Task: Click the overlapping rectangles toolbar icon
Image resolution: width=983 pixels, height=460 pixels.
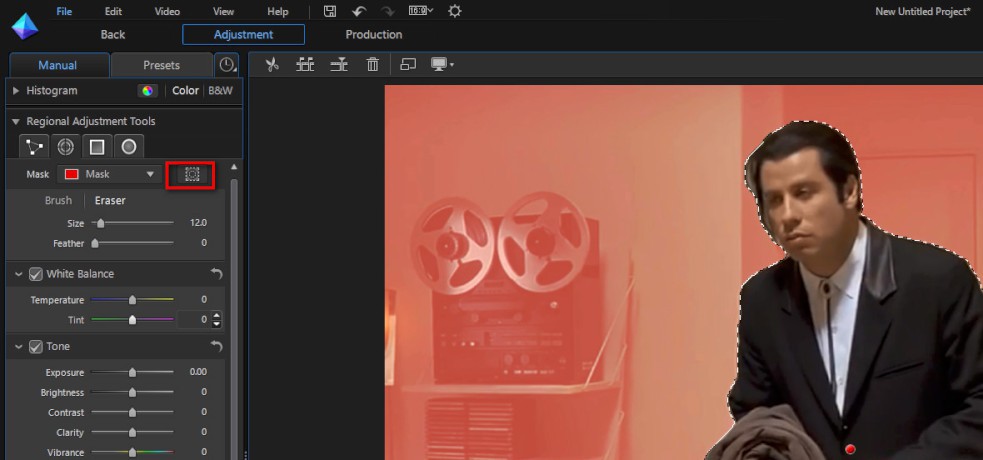Action: (x=408, y=65)
